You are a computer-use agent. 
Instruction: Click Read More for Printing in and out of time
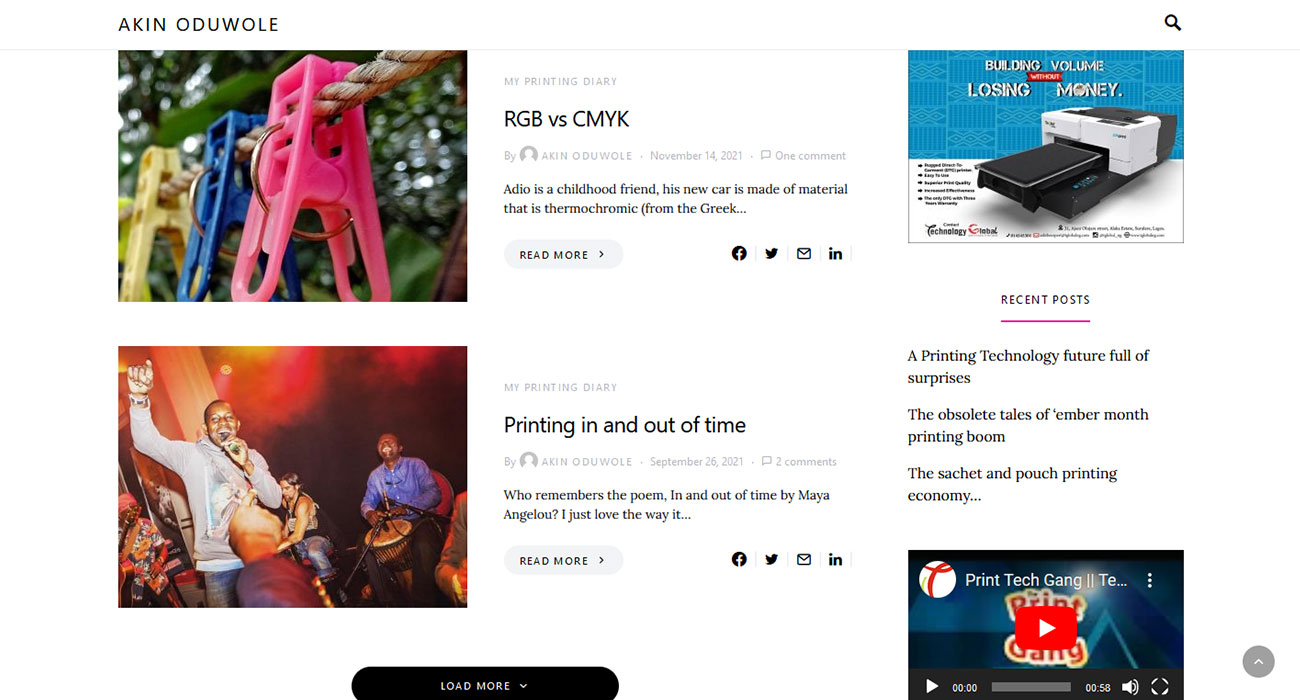pyautogui.click(x=563, y=560)
